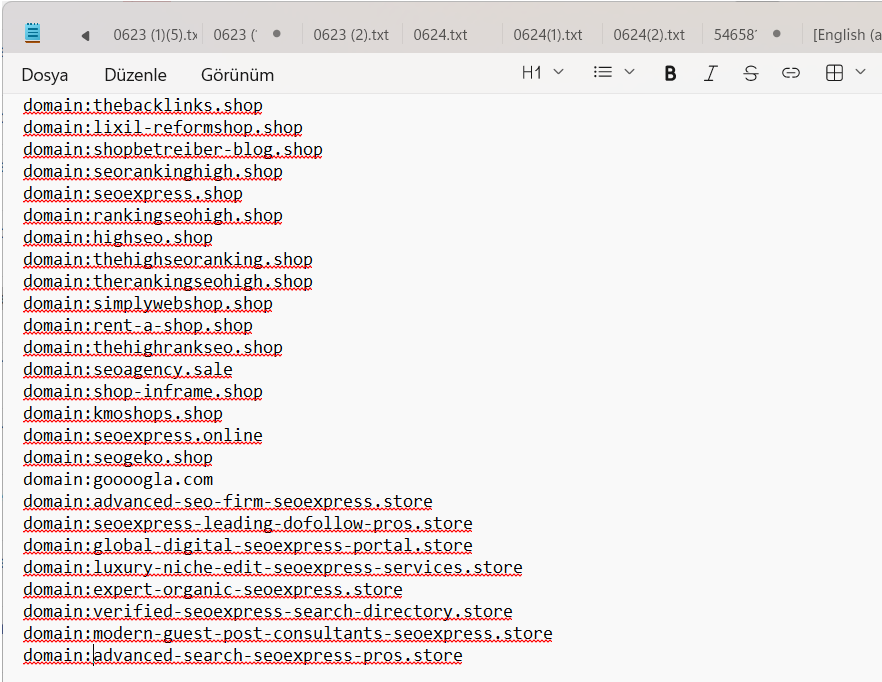
Task: Click line domain:thehighrankseo.shop
Action: [x=152, y=347]
